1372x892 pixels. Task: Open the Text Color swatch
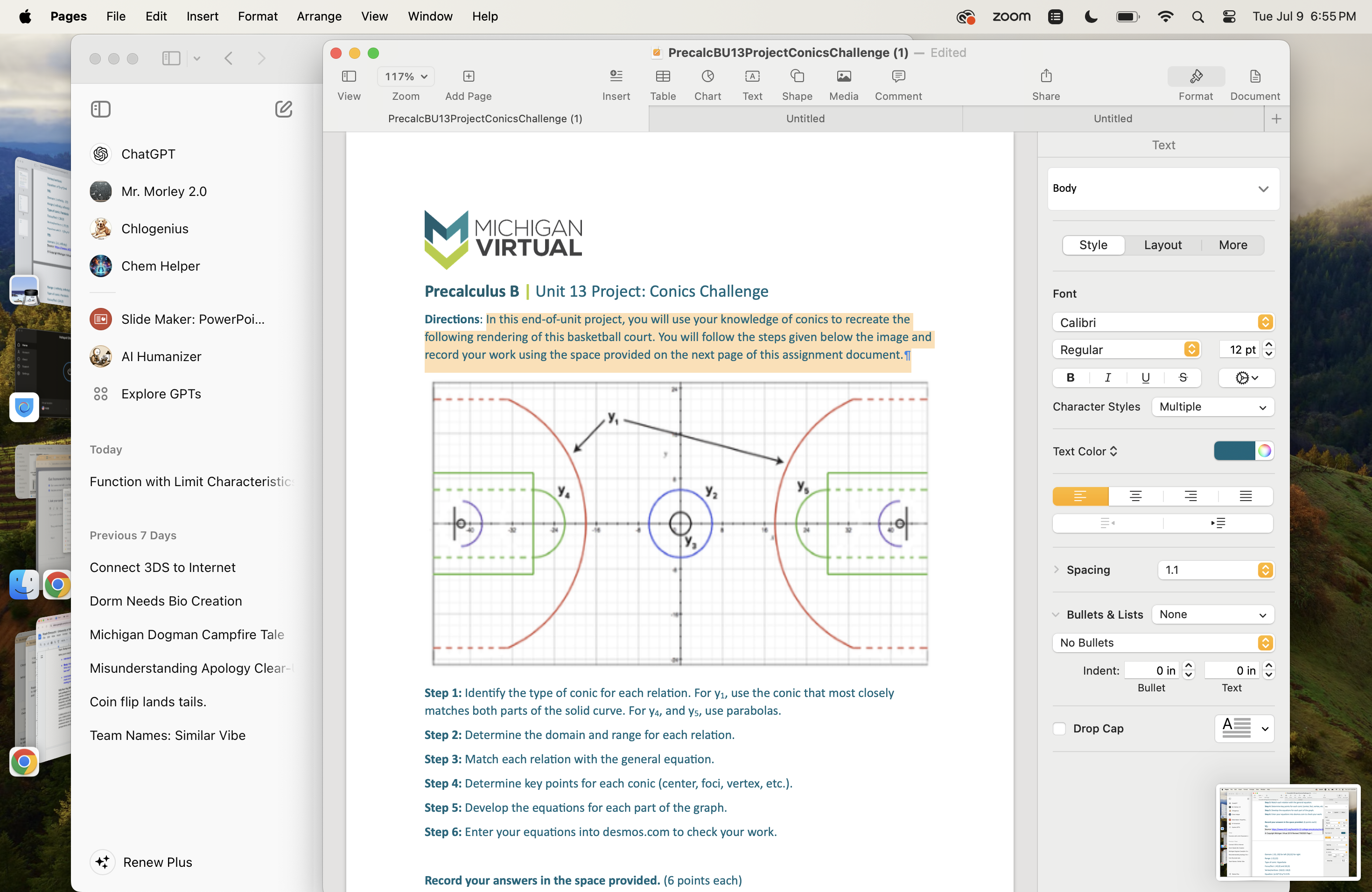[1234, 451]
